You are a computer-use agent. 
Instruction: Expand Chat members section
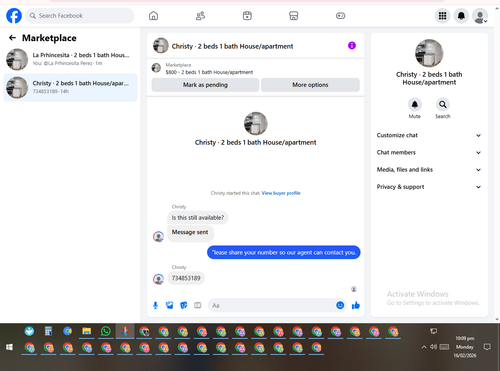(x=429, y=152)
